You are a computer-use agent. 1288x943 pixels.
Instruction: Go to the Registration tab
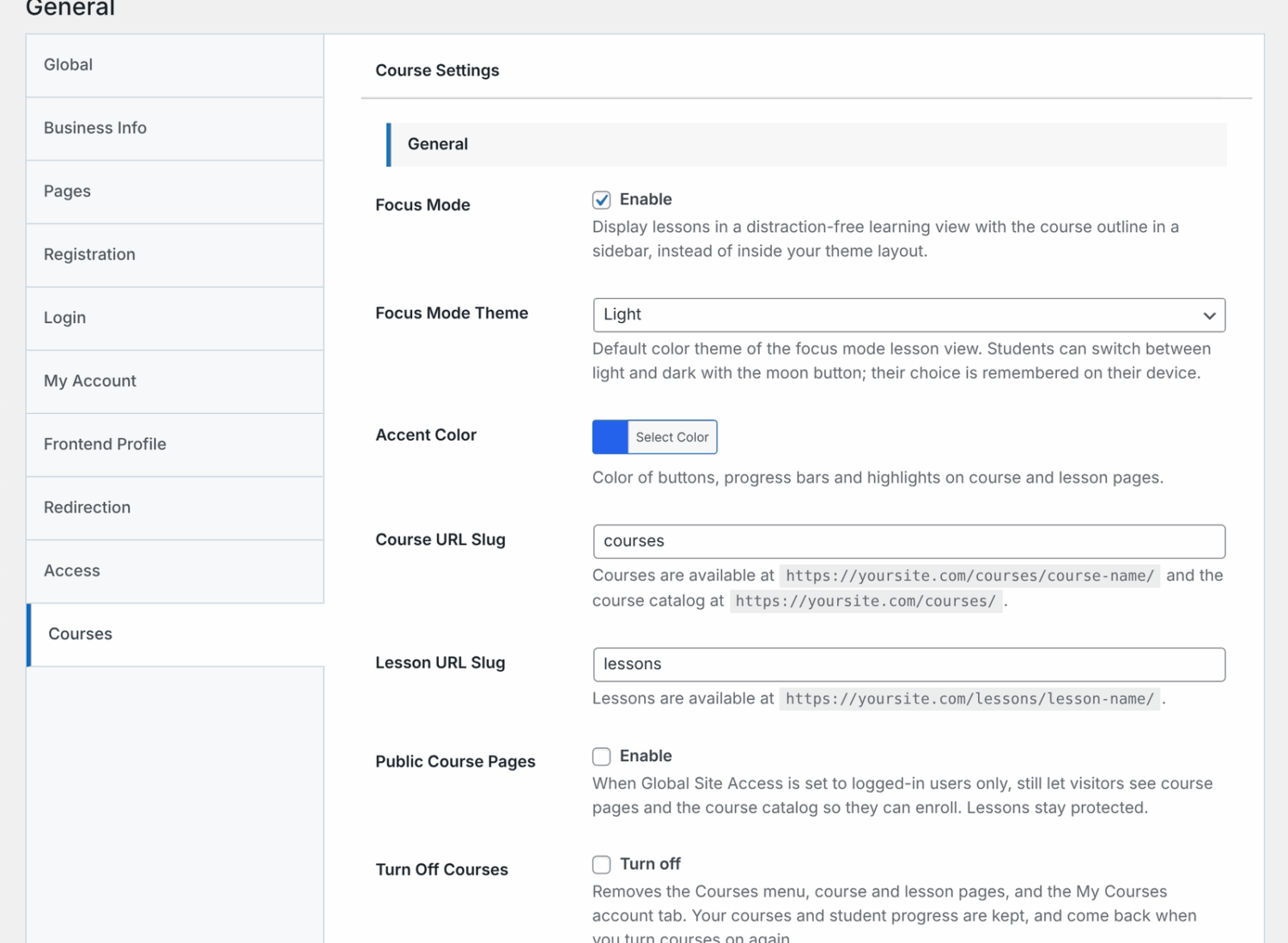(175, 255)
